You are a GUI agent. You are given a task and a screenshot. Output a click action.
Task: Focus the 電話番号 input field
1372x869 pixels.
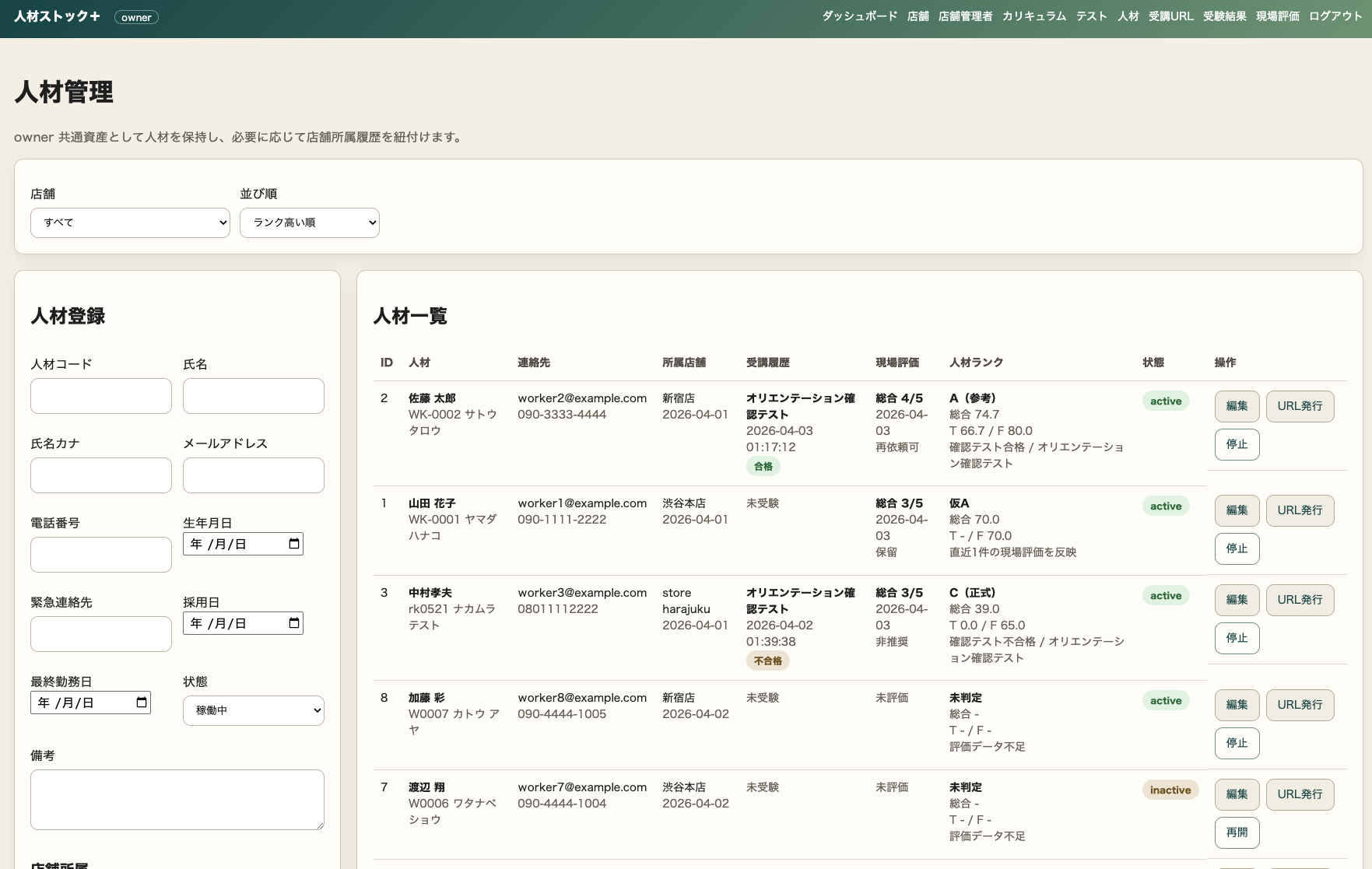(101, 555)
